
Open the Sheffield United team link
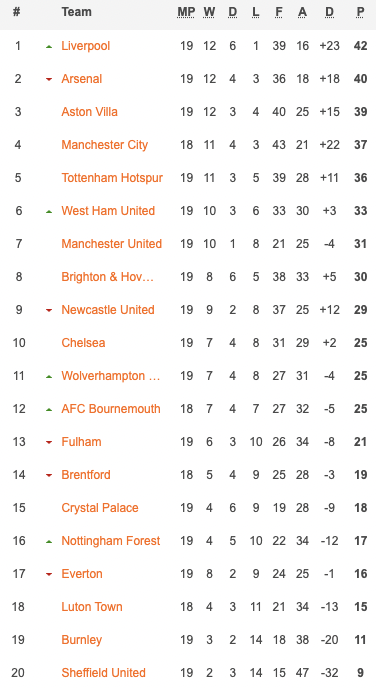[x=104, y=673]
